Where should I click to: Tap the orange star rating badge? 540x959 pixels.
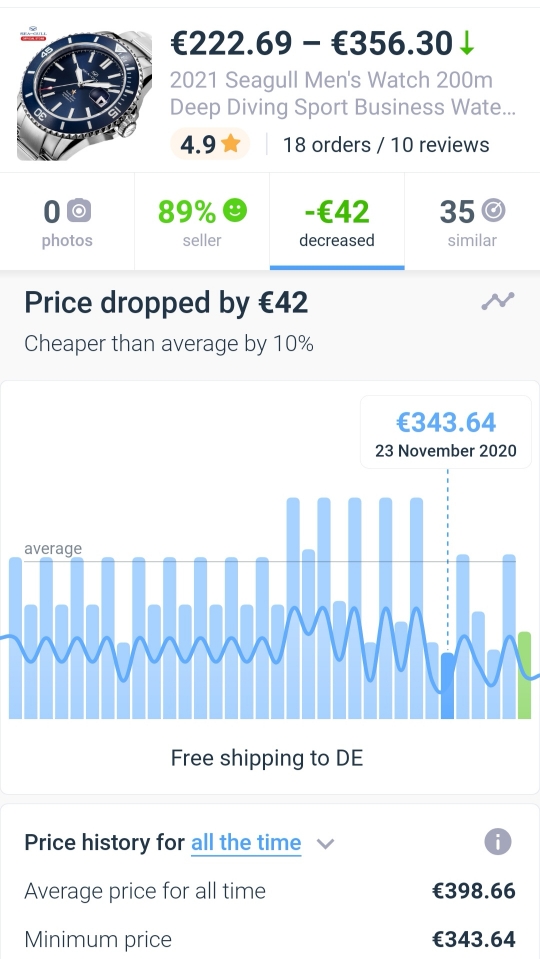point(210,144)
